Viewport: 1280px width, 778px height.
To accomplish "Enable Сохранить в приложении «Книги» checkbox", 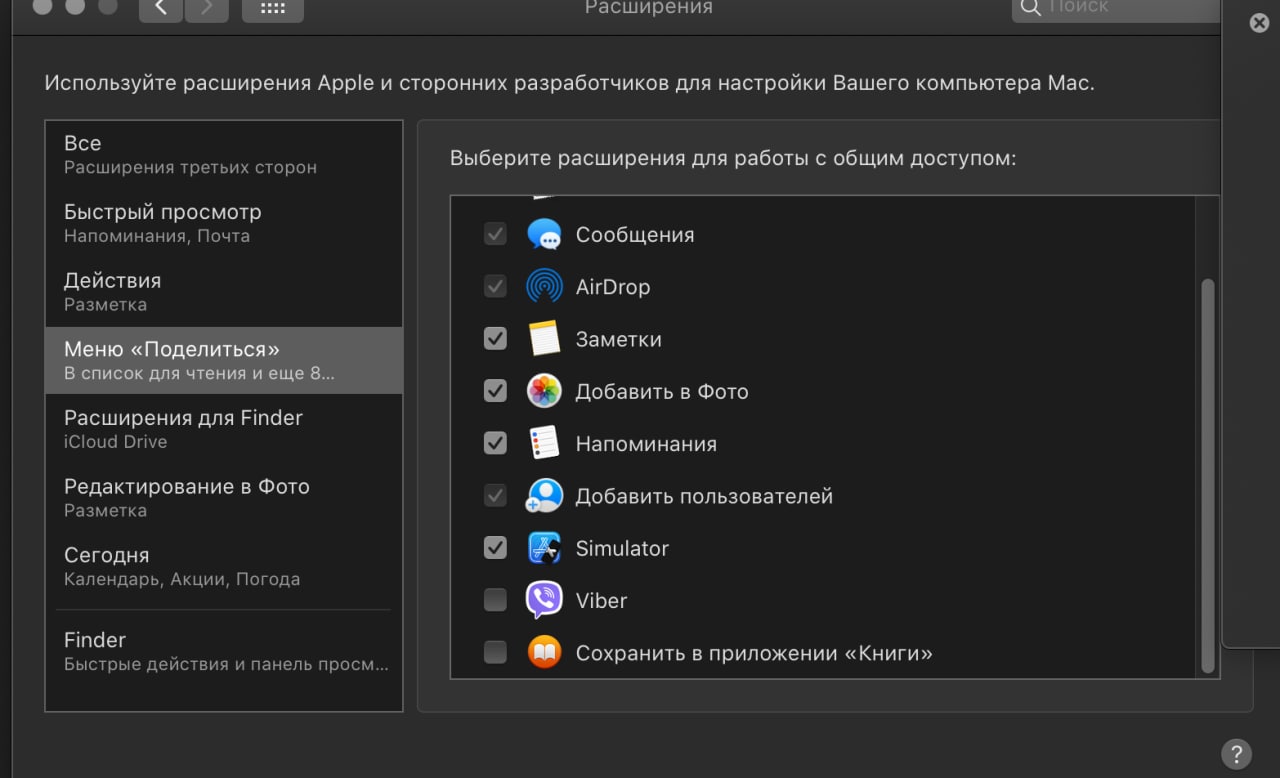I will pyautogui.click(x=495, y=653).
